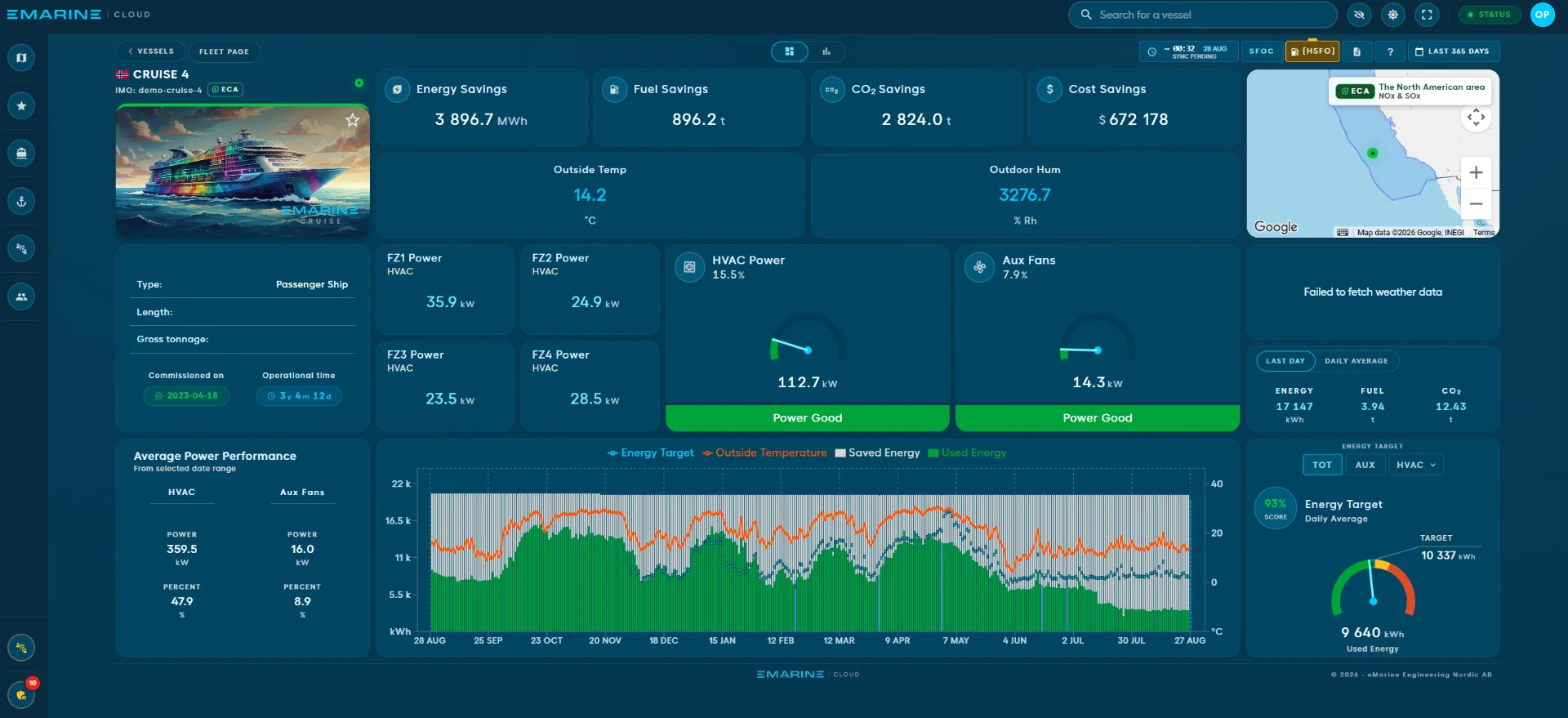Open the OP user avatar menu
This screenshot has height=718, width=1568.
[1542, 15]
